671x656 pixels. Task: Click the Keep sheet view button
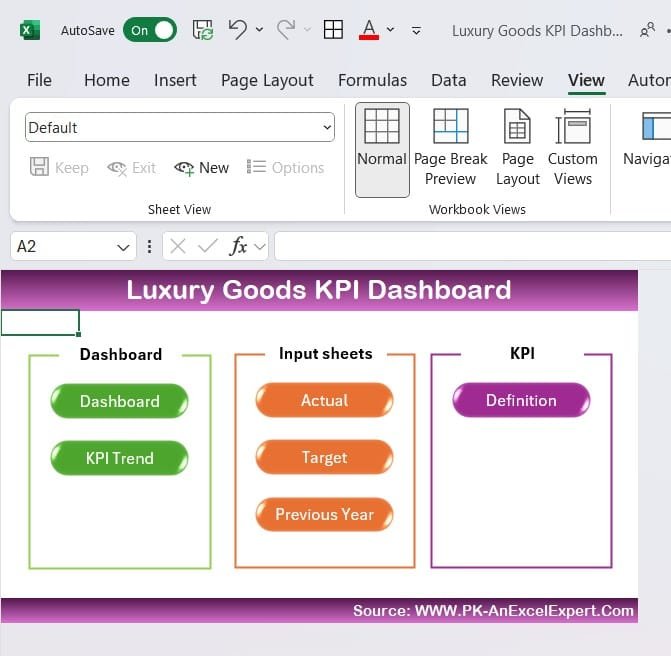point(59,167)
